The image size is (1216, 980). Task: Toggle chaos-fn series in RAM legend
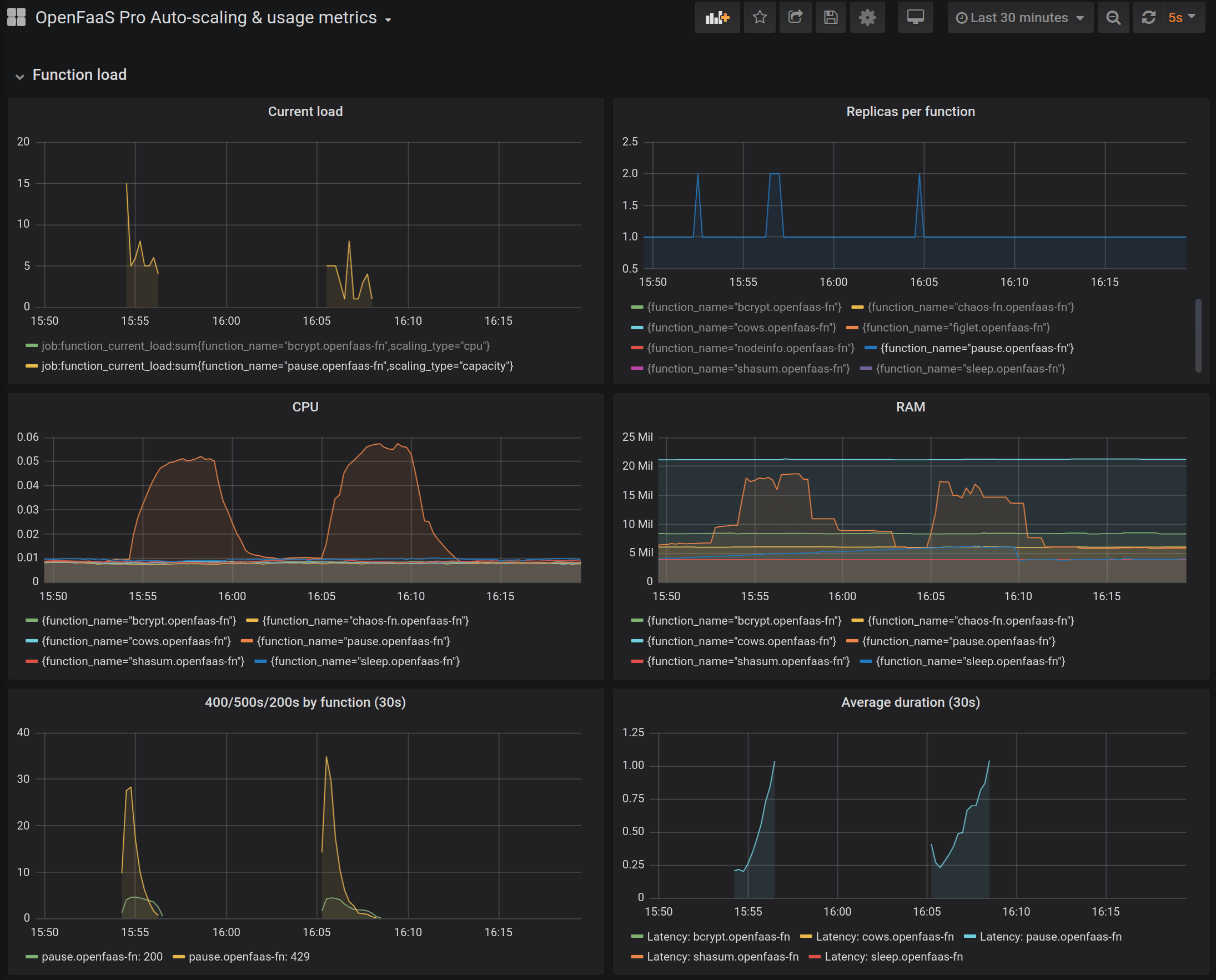click(971, 621)
